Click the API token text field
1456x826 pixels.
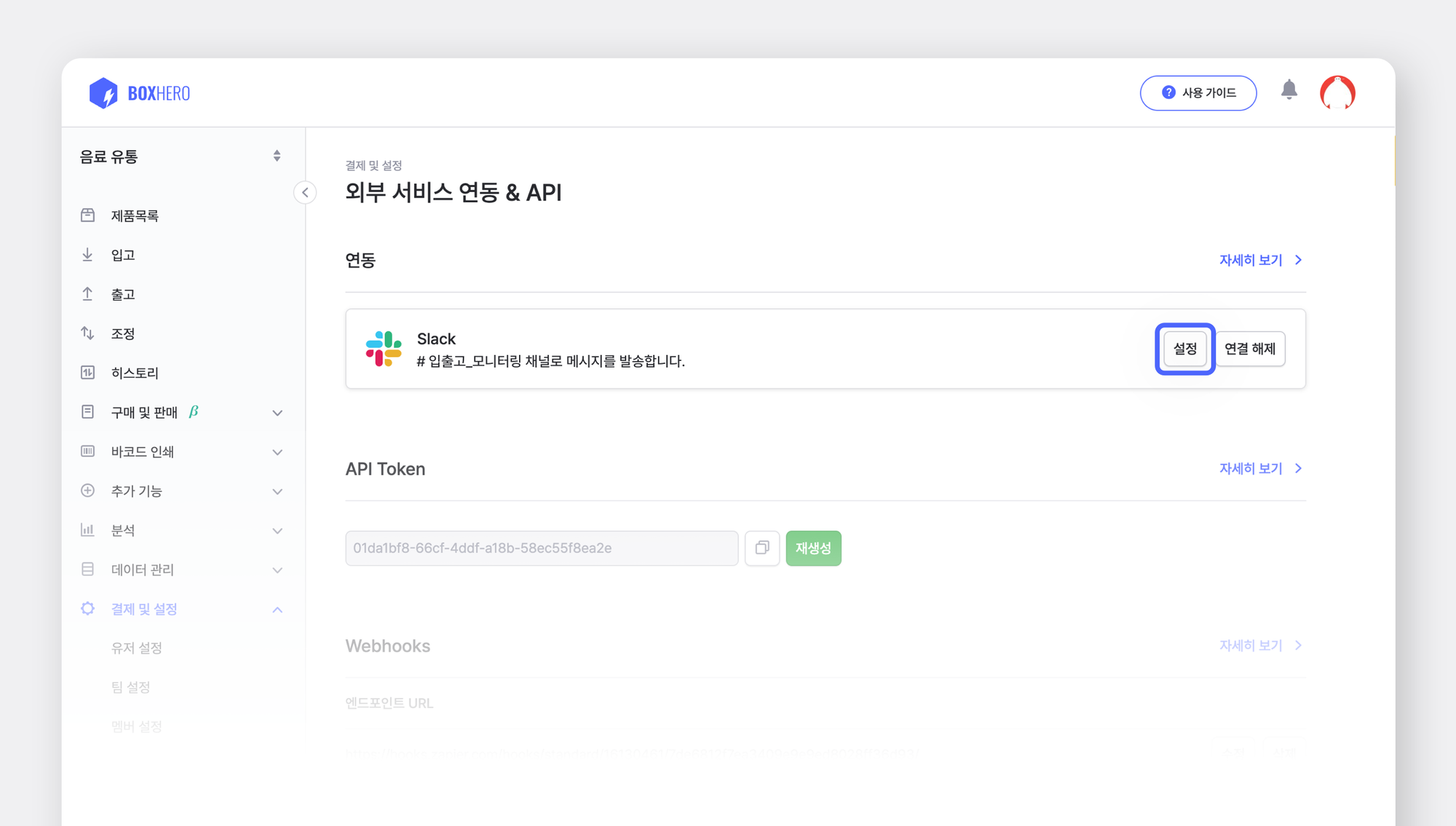[542, 548]
